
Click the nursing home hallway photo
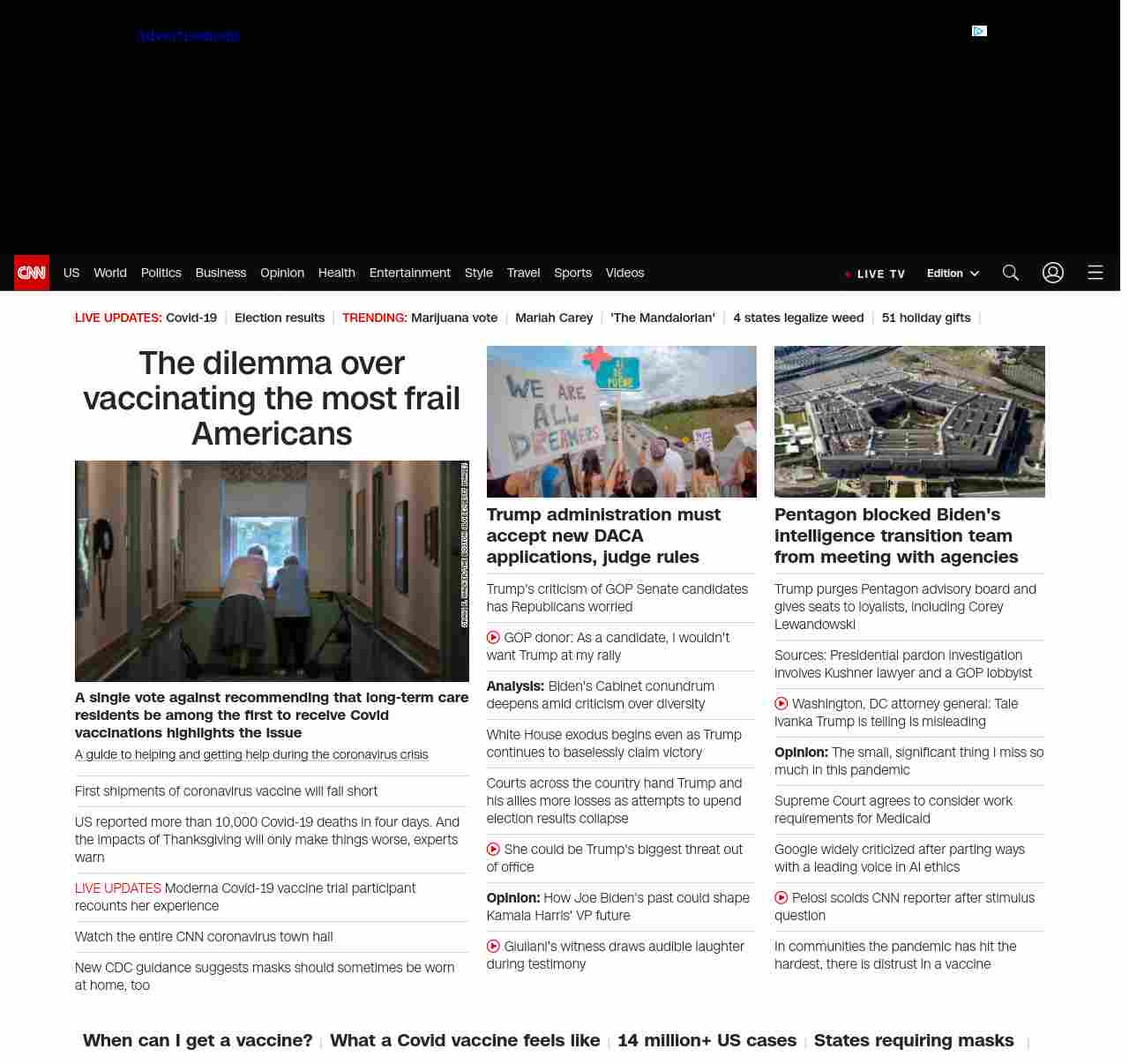(272, 571)
